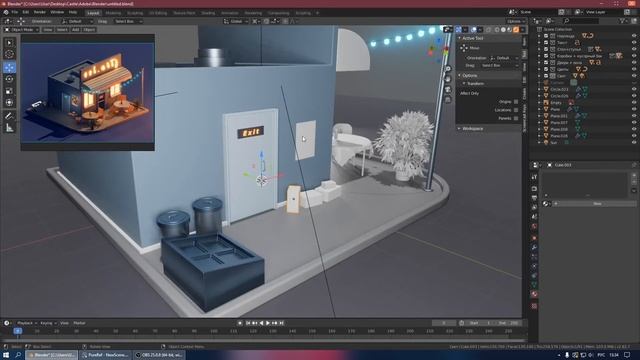Viewport: 640px width, 360px height.
Task: Enable Affect Only Origins checkbox
Action: point(516,102)
